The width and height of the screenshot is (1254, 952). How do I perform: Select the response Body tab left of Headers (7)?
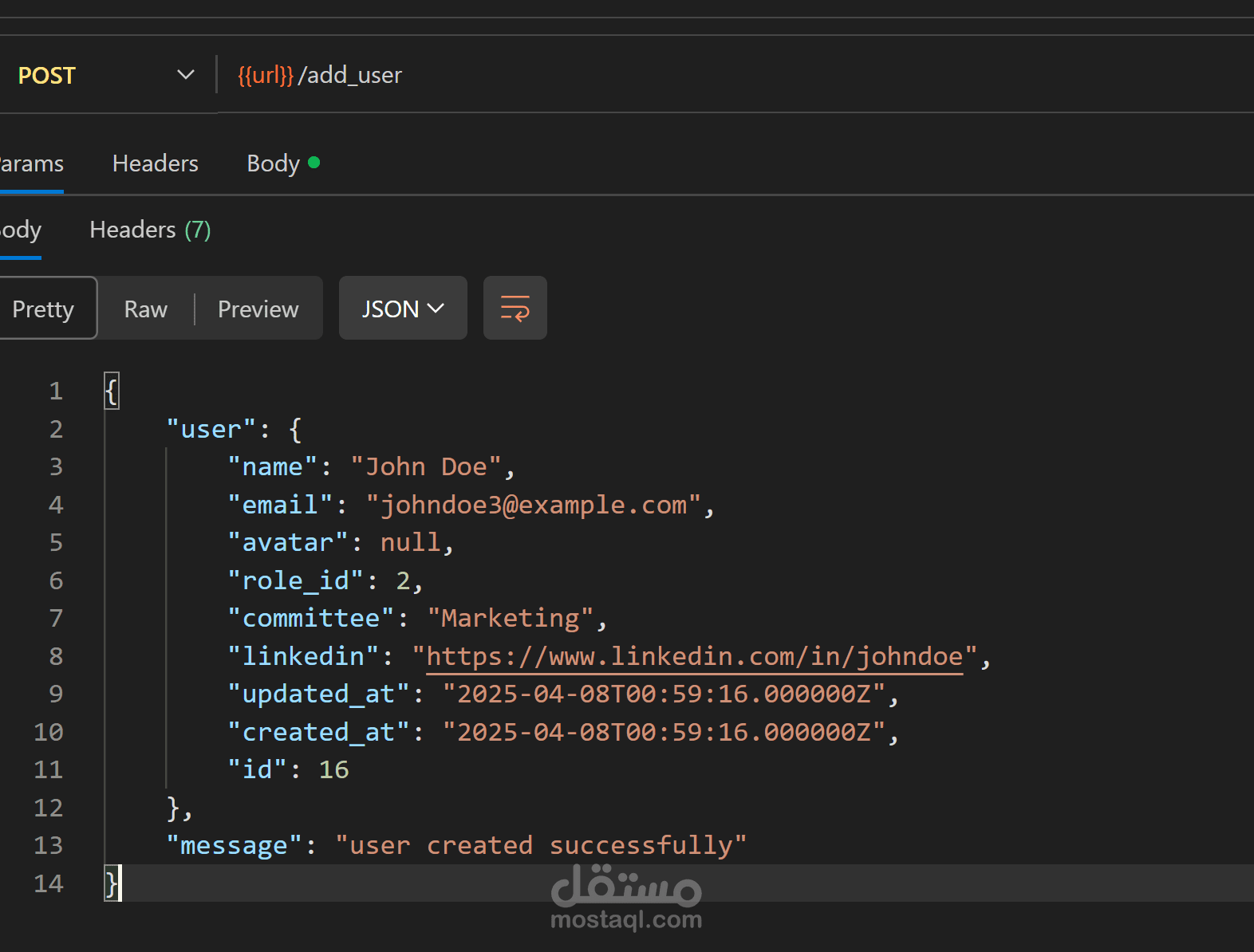click(x=20, y=230)
